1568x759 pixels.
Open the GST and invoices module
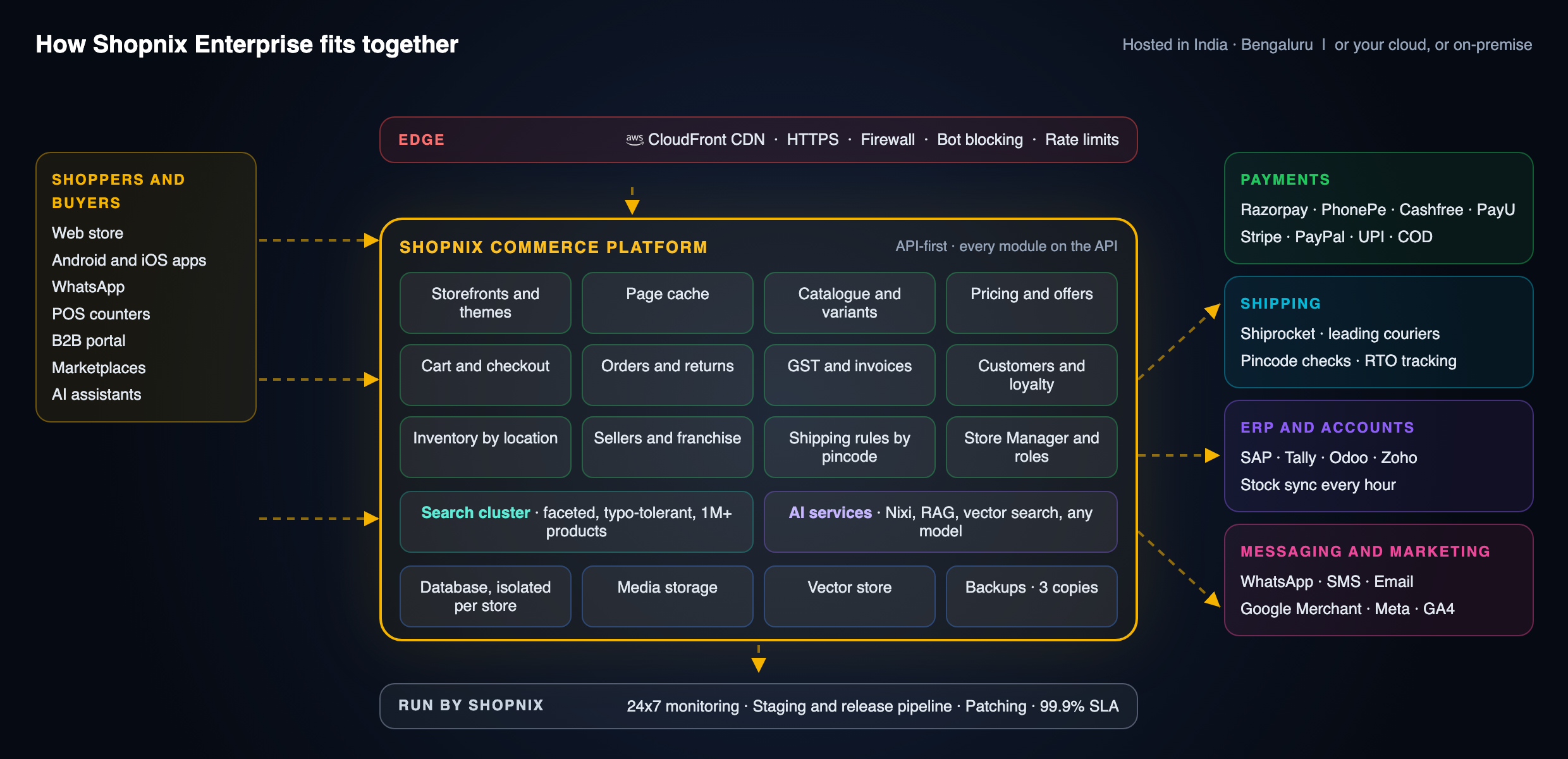[850, 375]
